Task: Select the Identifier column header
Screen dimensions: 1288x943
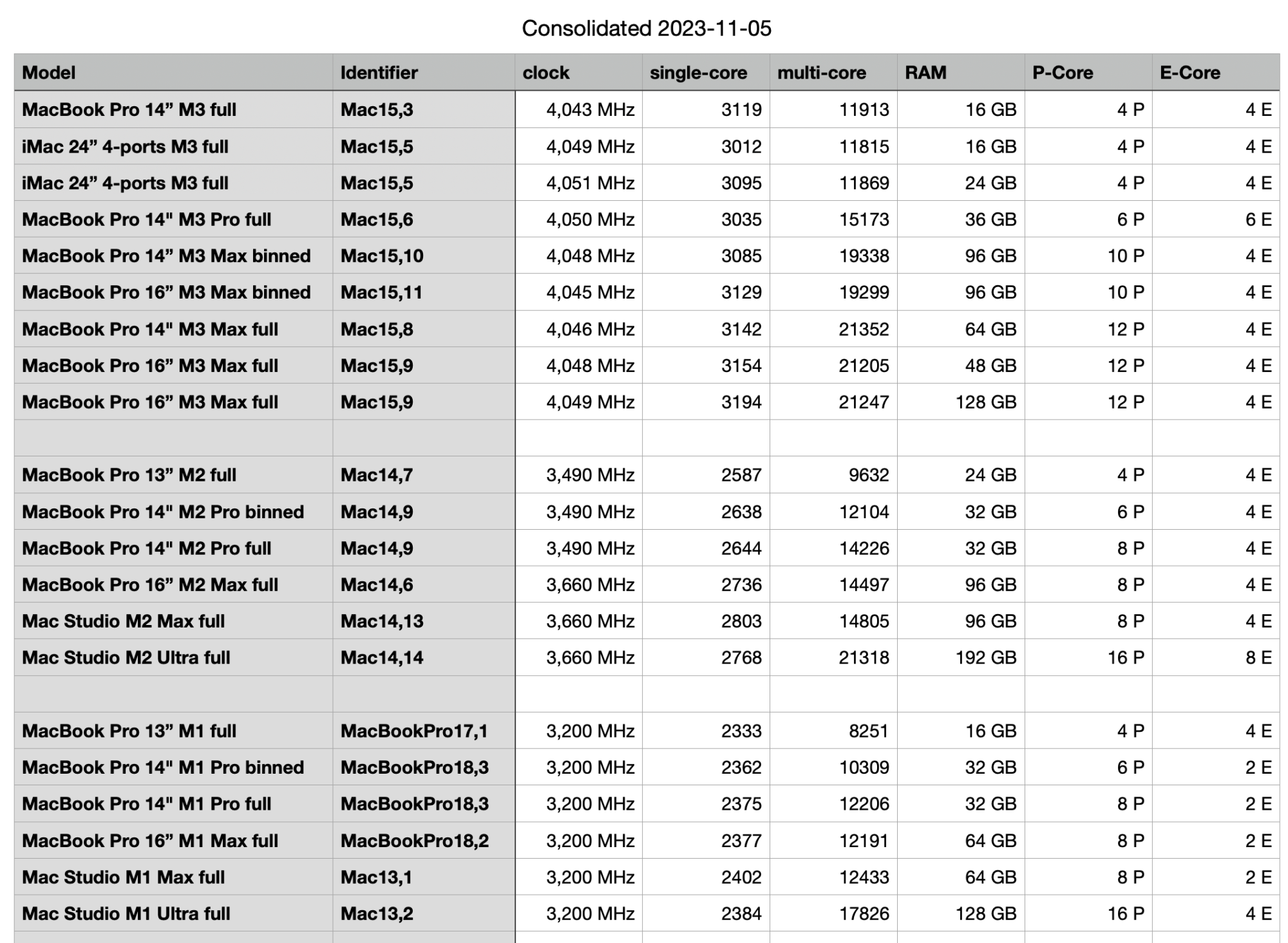Action: coord(379,73)
